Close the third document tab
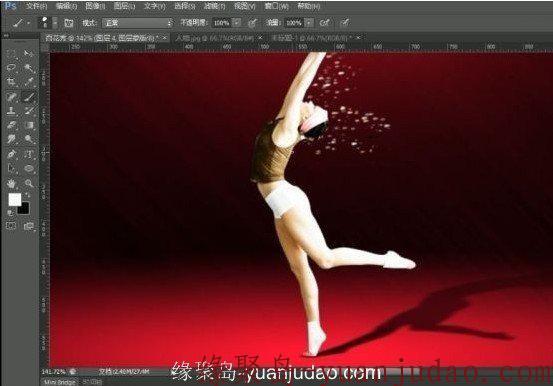Viewport: 553px width, 386px height. pyautogui.click(x=358, y=37)
